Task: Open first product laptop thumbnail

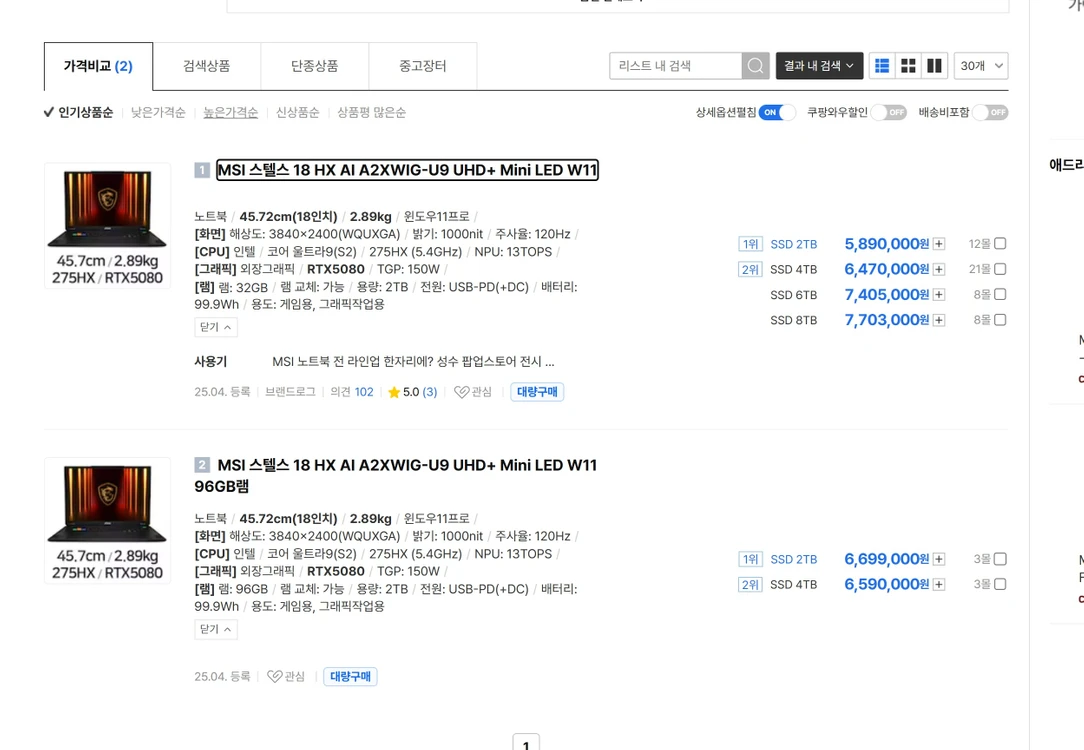Action: pos(107,225)
